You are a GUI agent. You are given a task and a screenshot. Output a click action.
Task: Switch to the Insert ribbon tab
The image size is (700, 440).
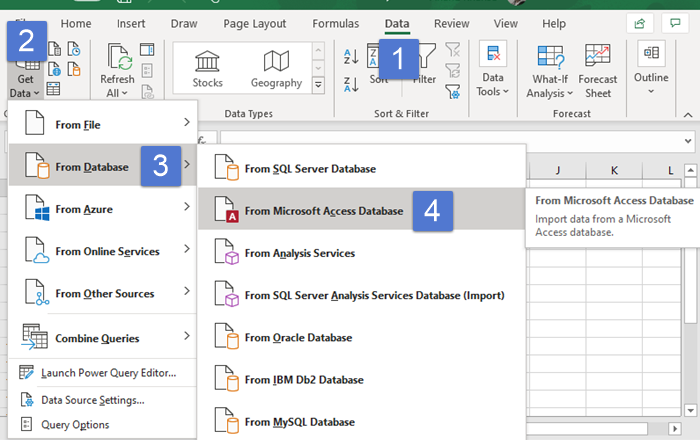pos(131,24)
